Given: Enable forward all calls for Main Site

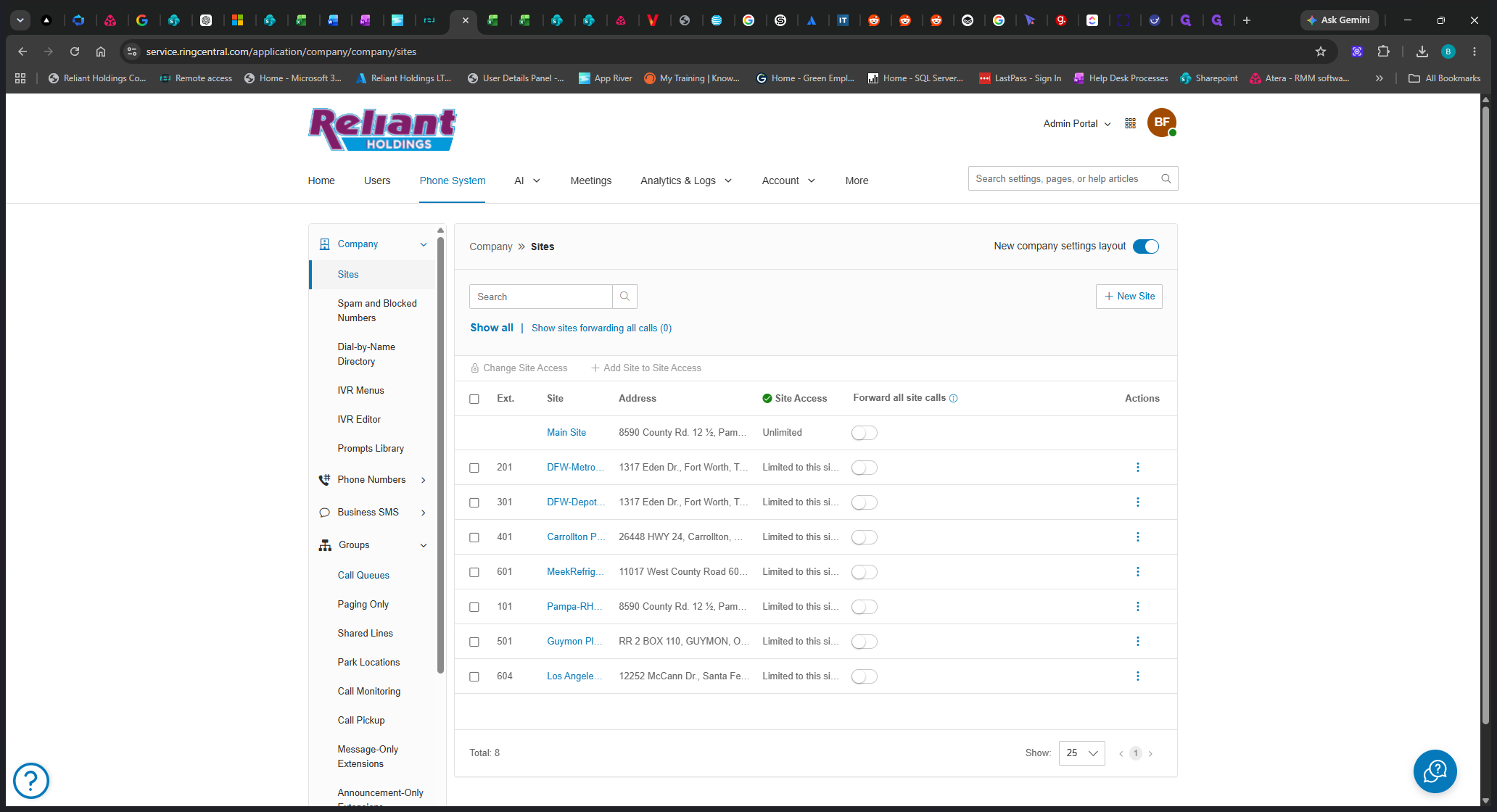Looking at the screenshot, I should (864, 433).
